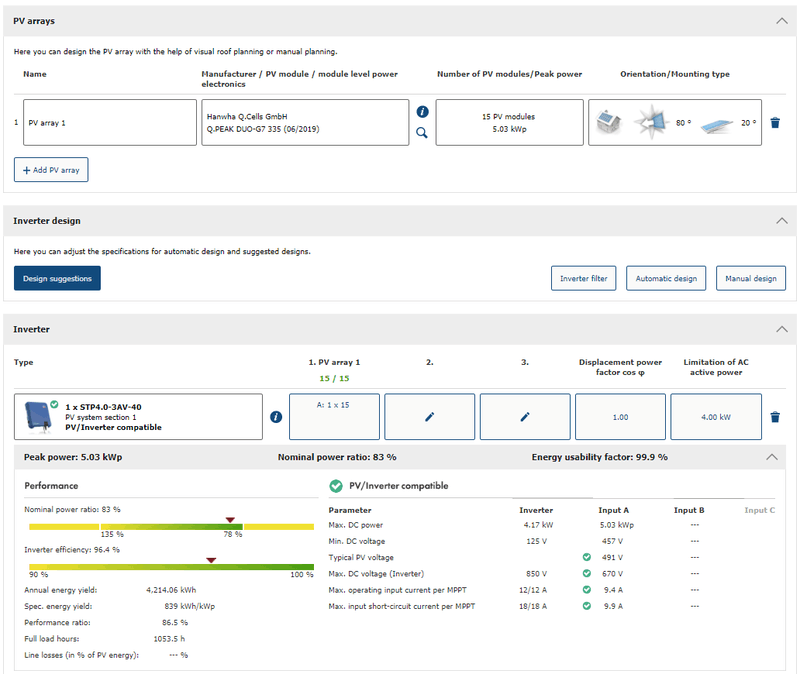Switch to Manual design
This screenshot has width=800, height=674.
750,278
